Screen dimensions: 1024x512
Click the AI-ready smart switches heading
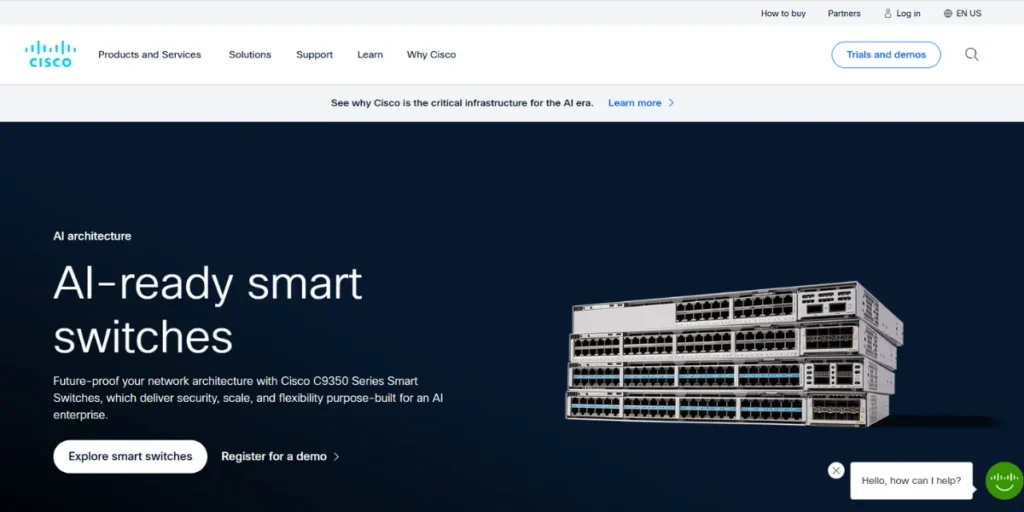208,310
